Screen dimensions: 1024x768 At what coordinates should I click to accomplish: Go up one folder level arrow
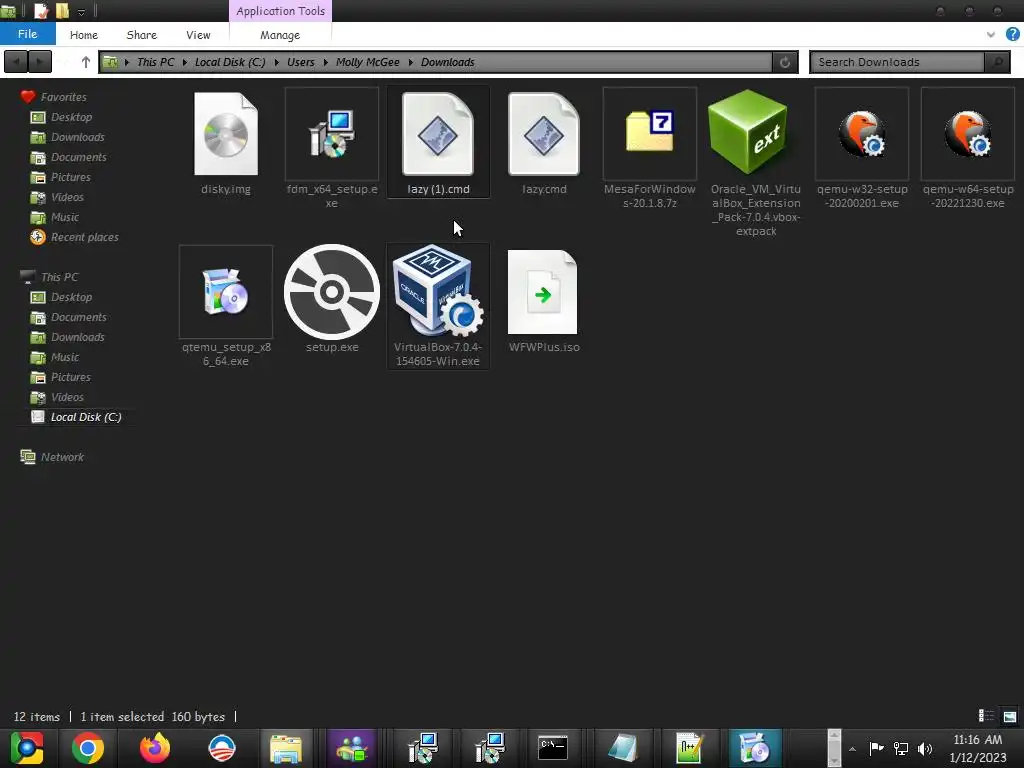[86, 62]
